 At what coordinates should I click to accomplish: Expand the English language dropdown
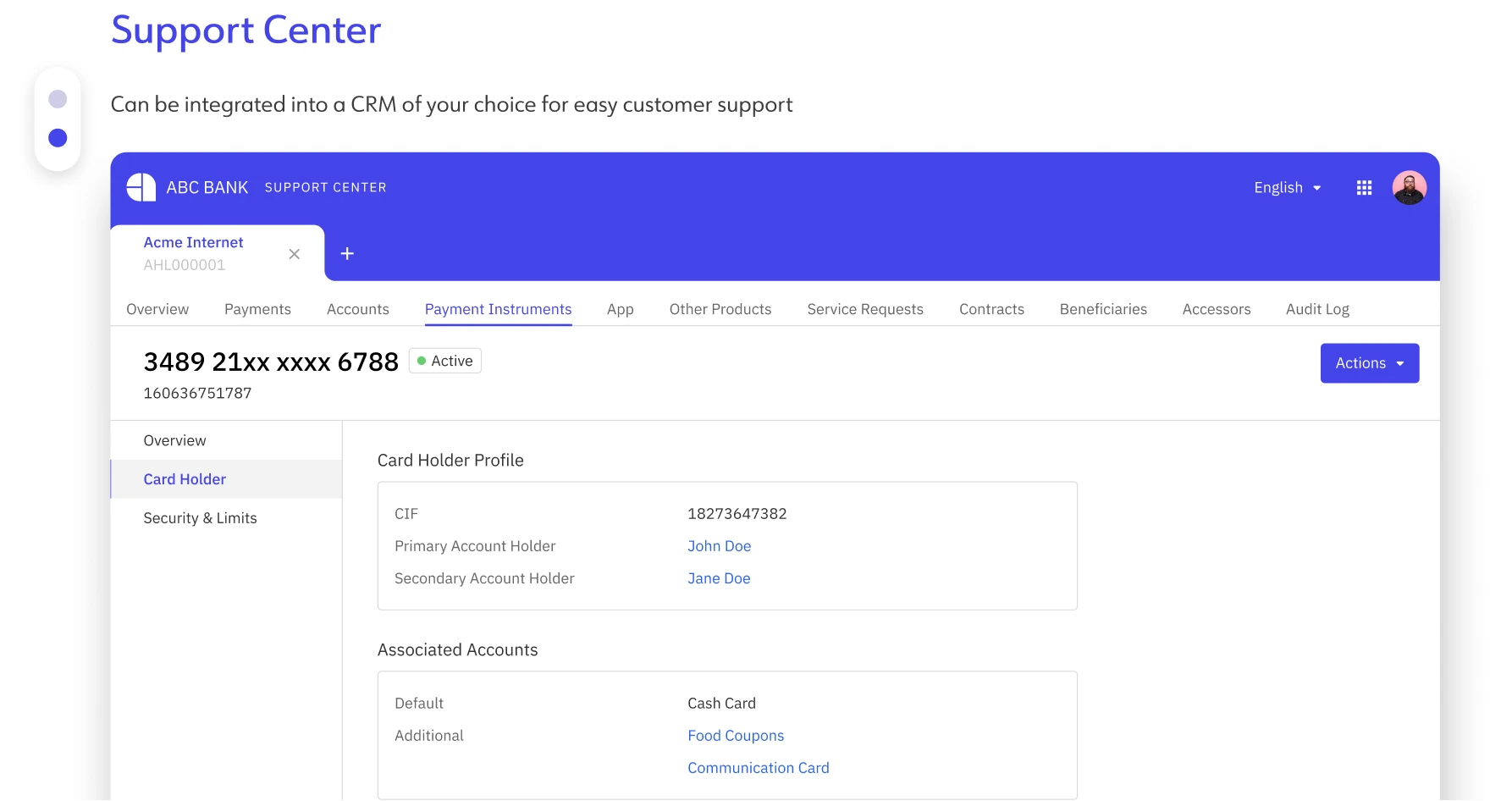click(1287, 188)
